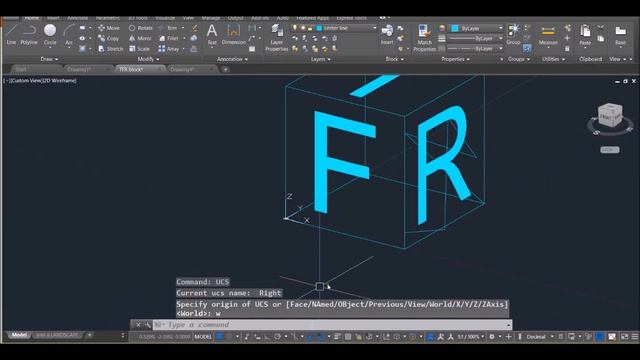Click the Fillet tool
Image resolution: width=640 pixels, height=360 pixels.
(x=169, y=38)
